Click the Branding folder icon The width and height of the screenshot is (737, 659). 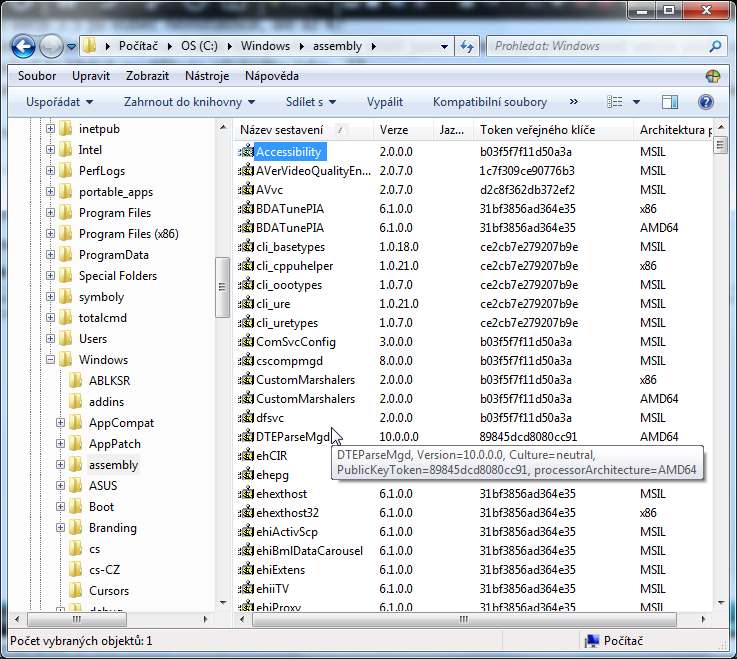(x=76, y=527)
